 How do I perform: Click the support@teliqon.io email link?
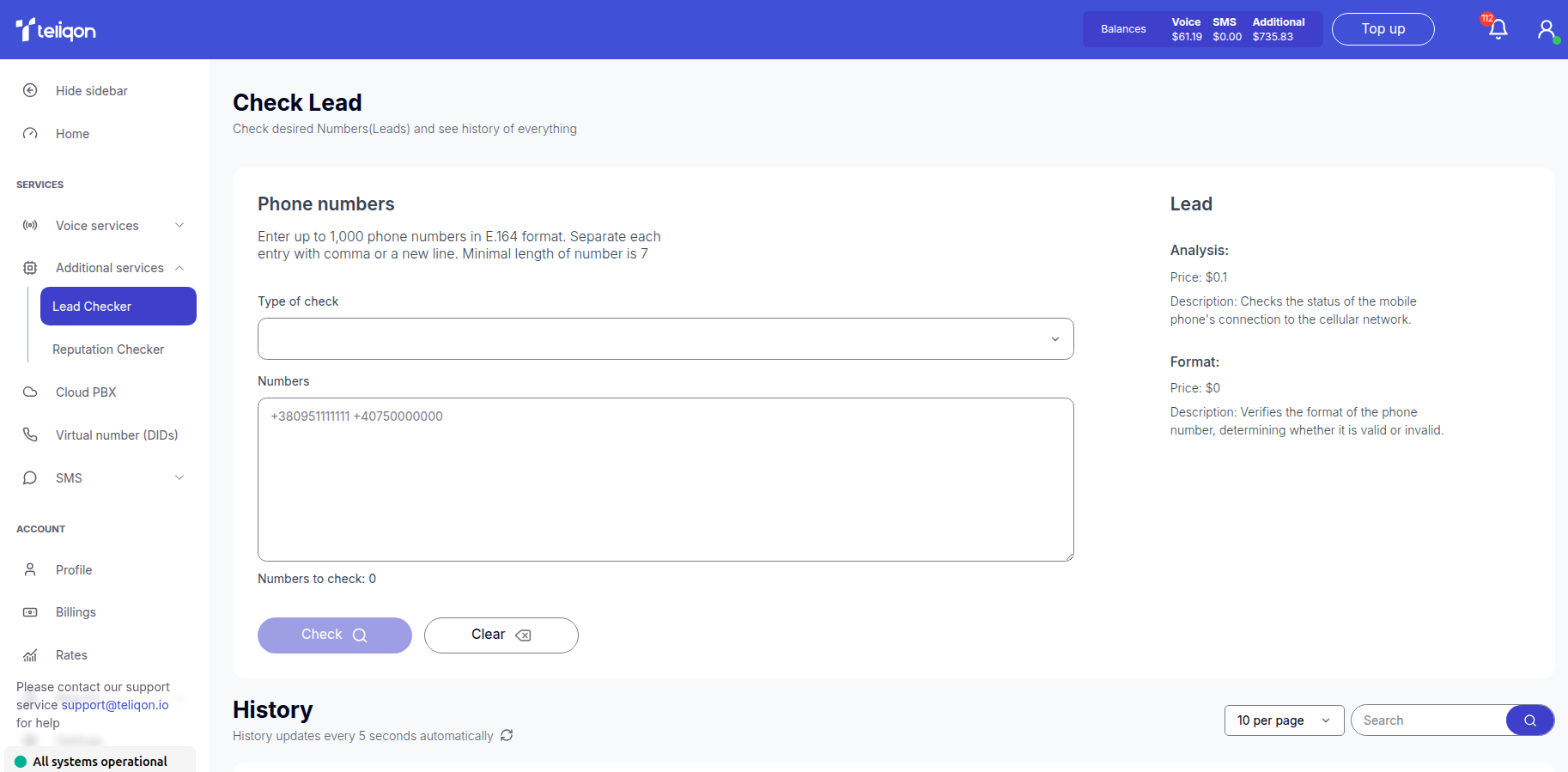115,705
